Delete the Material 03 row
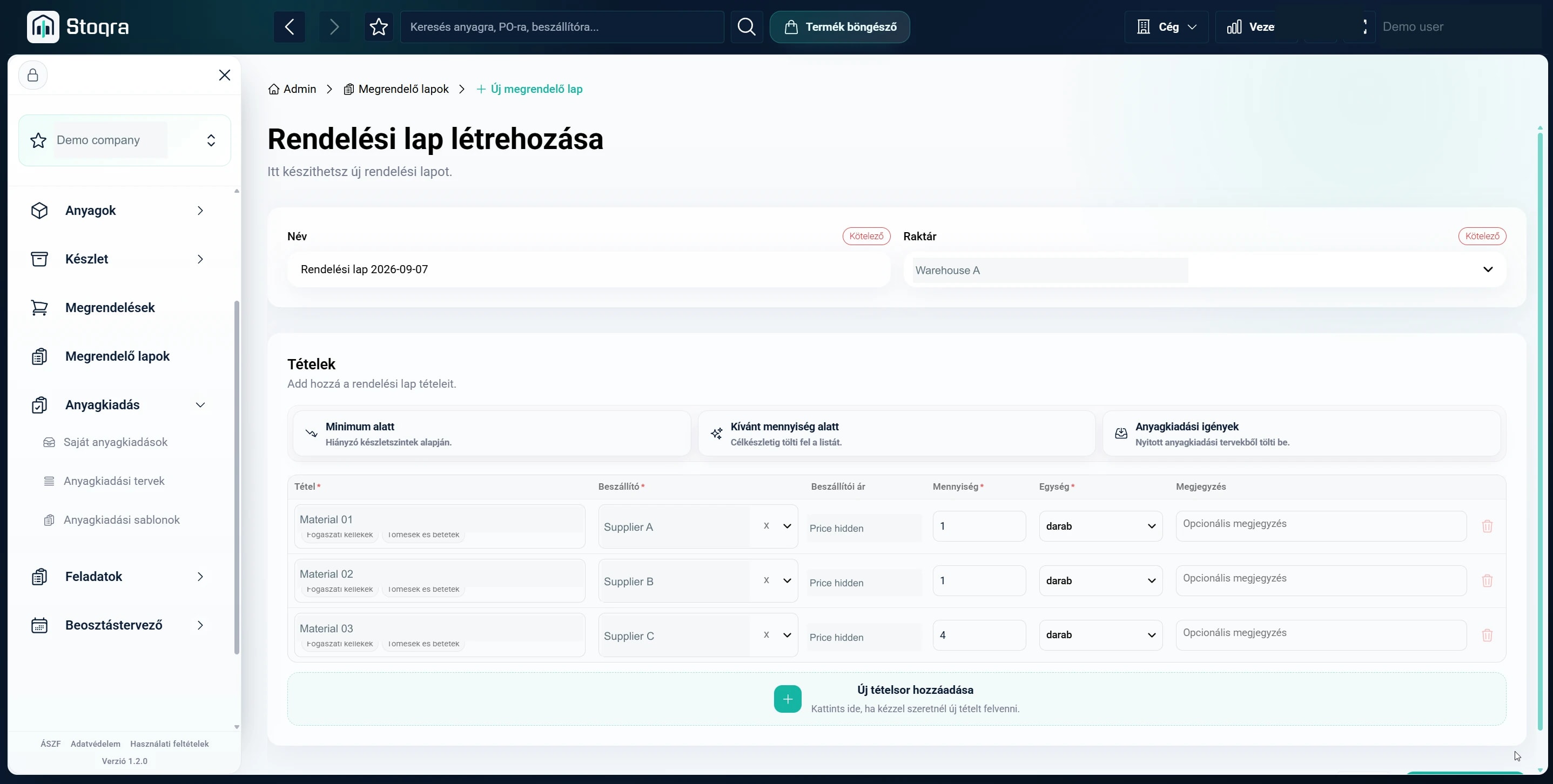 pos(1487,635)
